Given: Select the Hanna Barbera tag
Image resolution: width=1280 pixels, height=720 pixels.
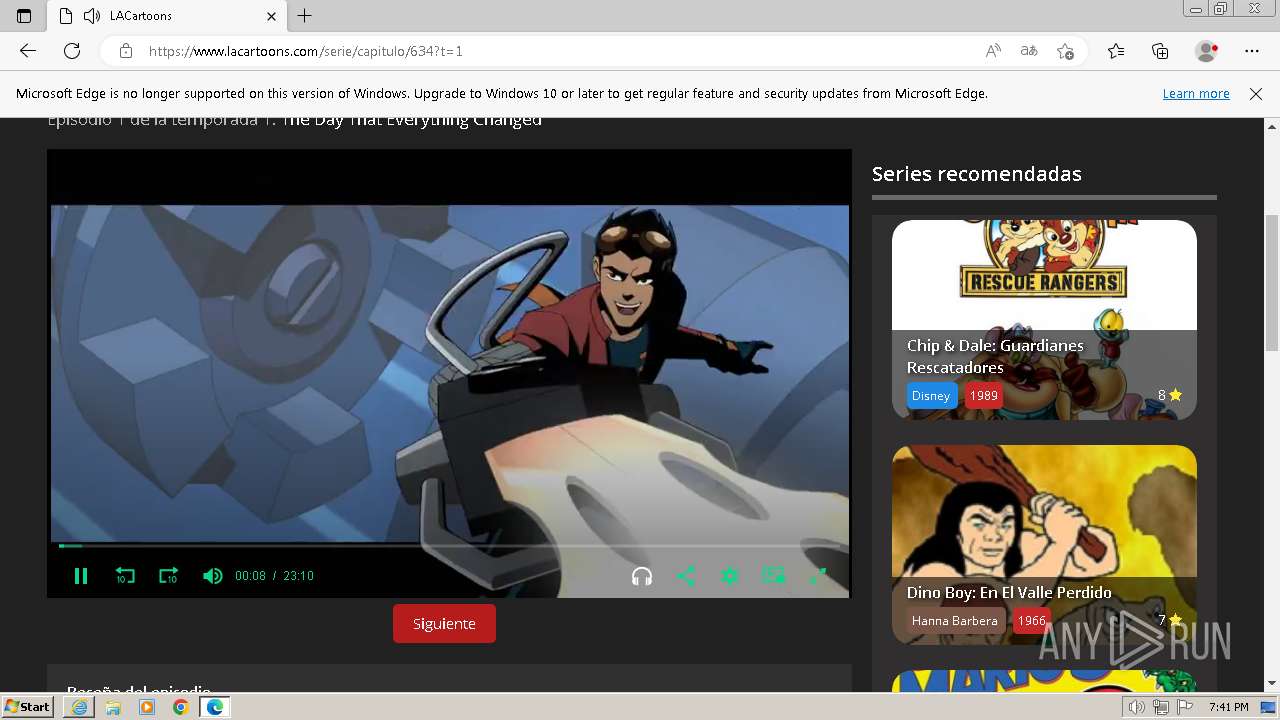Looking at the screenshot, I should click(x=955, y=621).
